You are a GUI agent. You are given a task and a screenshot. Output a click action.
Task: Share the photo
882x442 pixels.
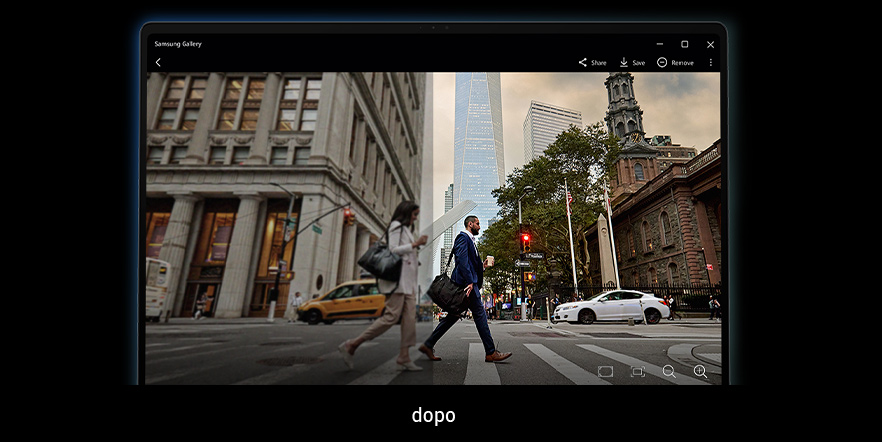(592, 62)
